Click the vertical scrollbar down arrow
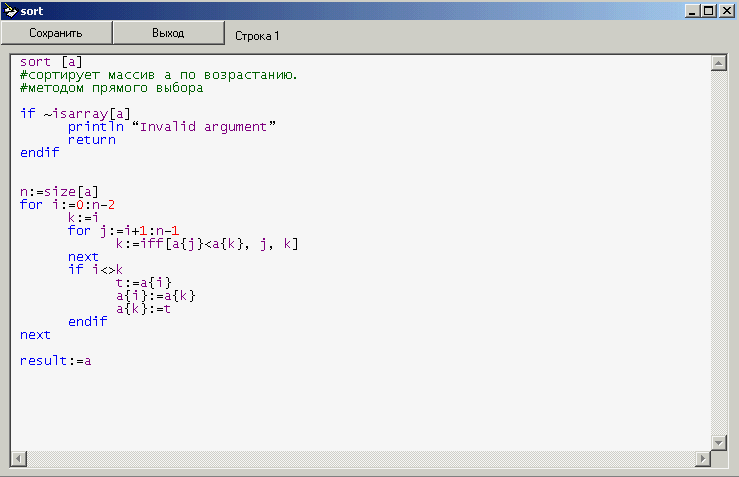The image size is (739, 477). click(x=719, y=443)
